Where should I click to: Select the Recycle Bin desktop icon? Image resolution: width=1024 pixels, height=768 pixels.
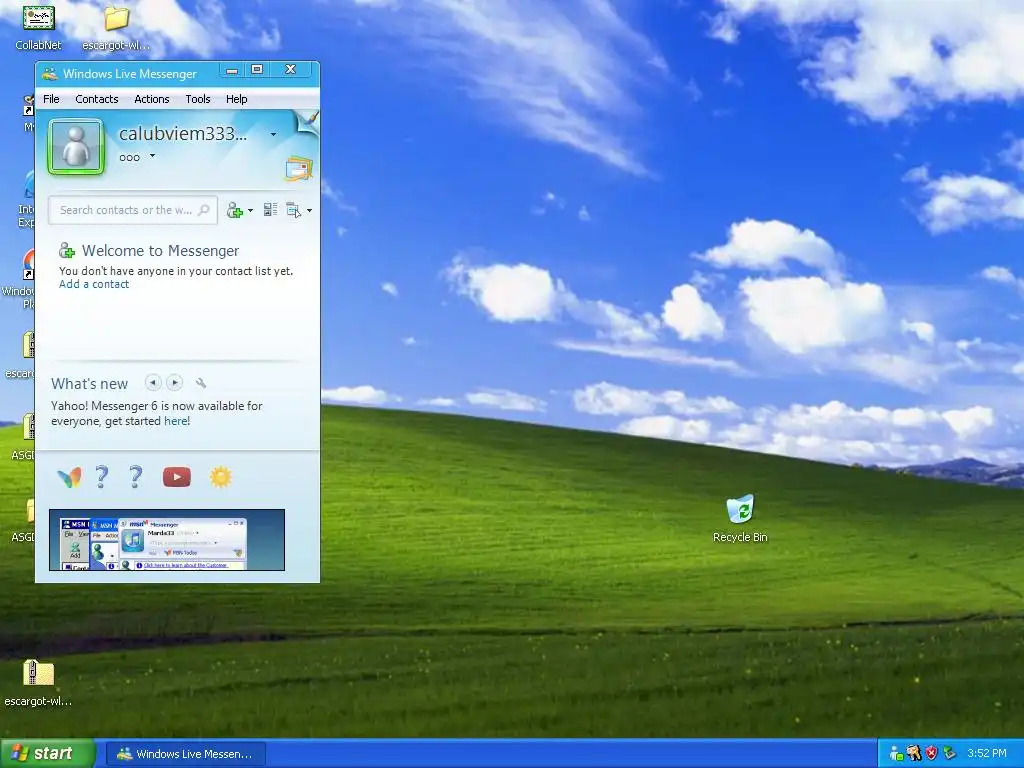[740, 519]
